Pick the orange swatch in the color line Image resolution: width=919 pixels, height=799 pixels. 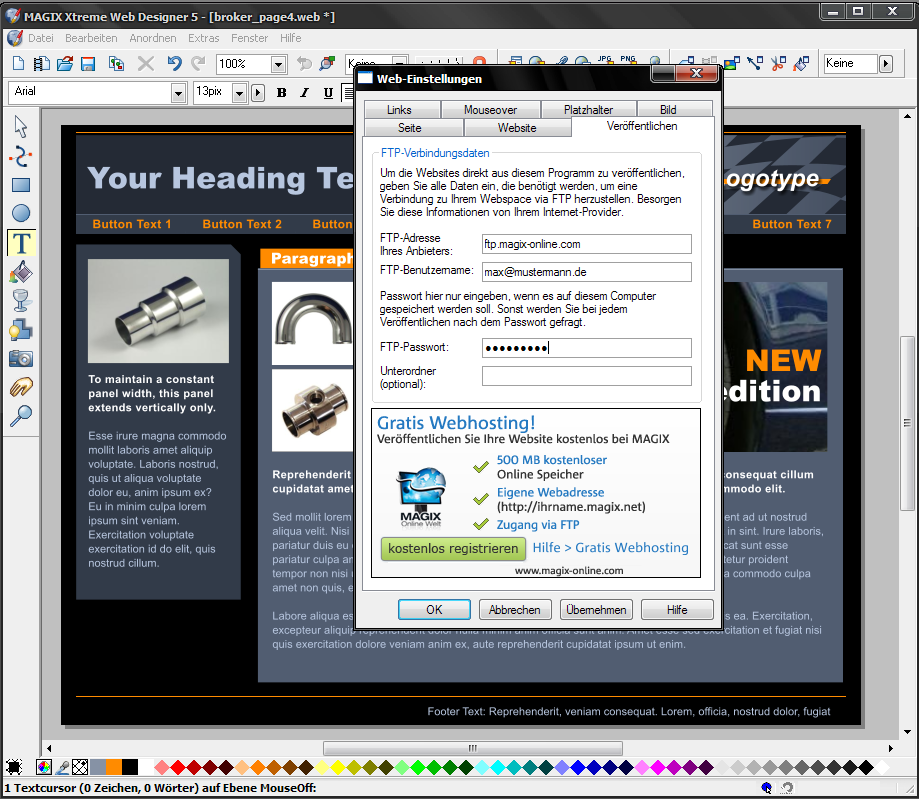(x=114, y=767)
